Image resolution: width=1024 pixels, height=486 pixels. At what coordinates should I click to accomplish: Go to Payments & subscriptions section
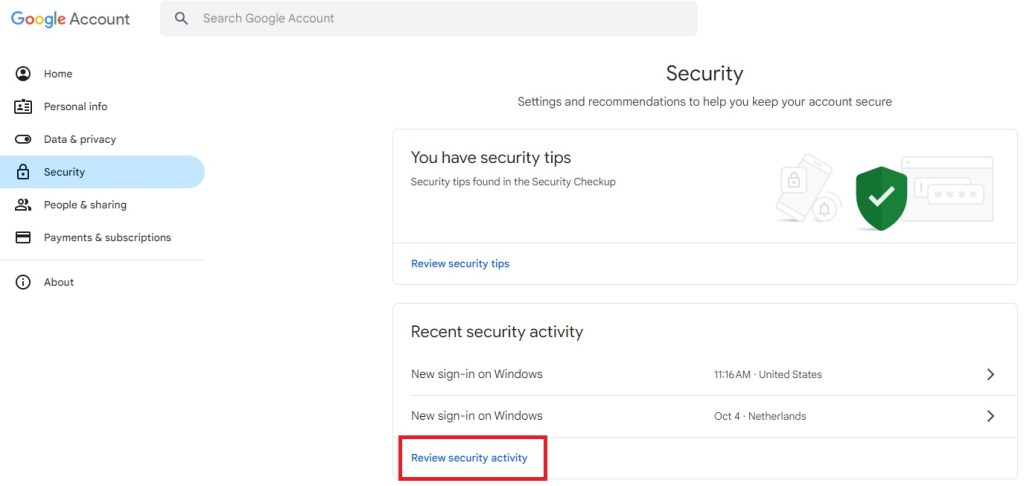coord(107,238)
